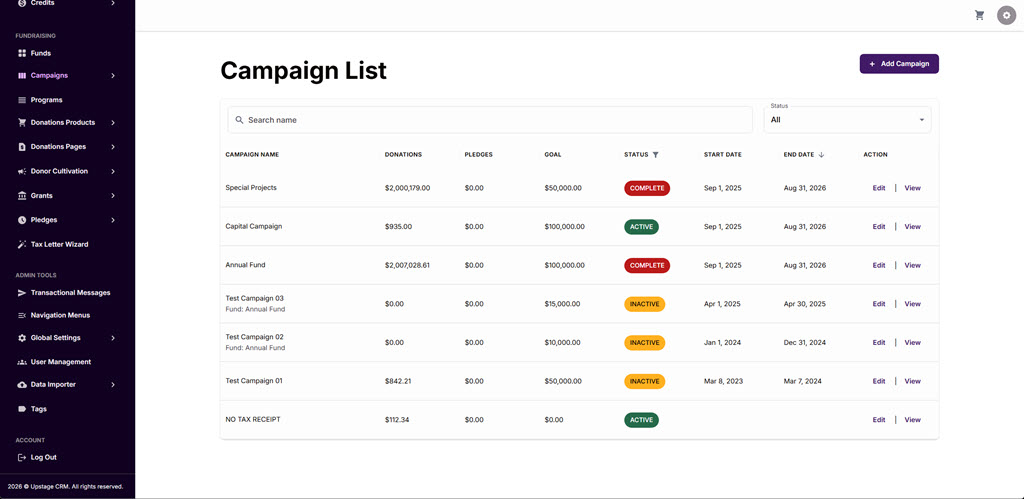The width and height of the screenshot is (1024, 499).
Task: Open the Status filter dropdown
Action: coord(847,120)
